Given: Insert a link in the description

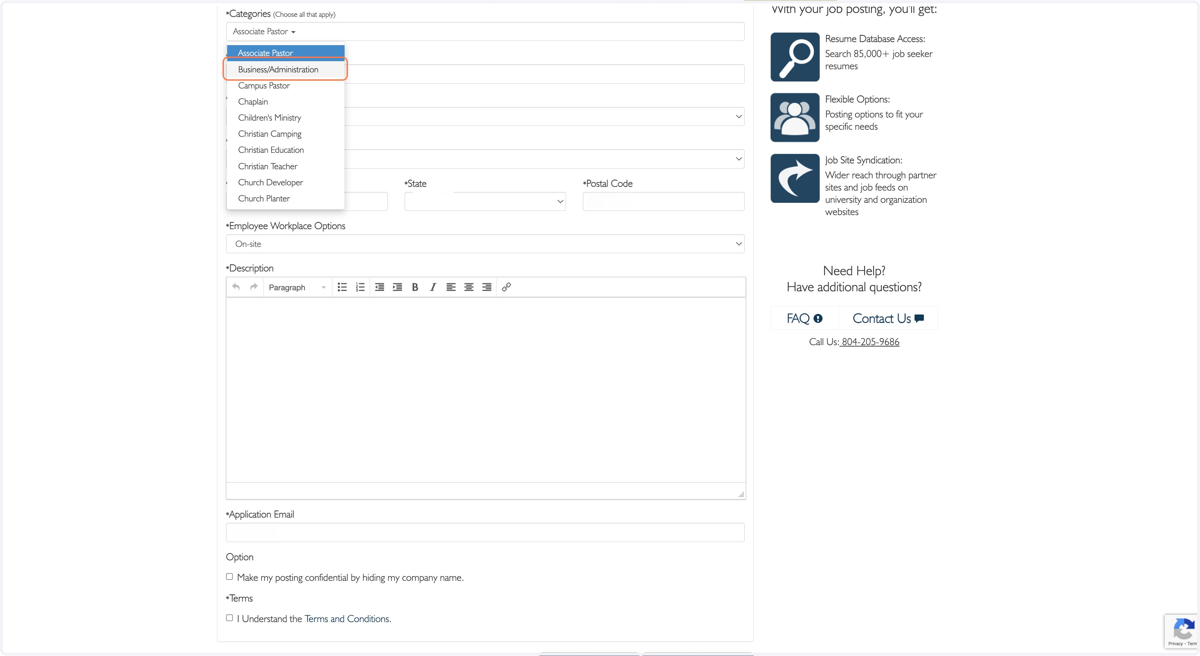Looking at the screenshot, I should click(506, 287).
